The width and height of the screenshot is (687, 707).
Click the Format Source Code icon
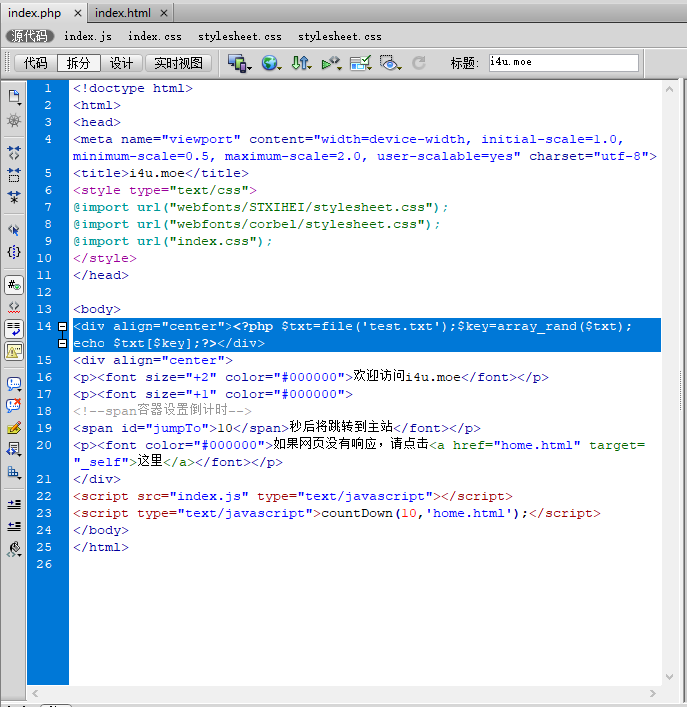coord(14,548)
